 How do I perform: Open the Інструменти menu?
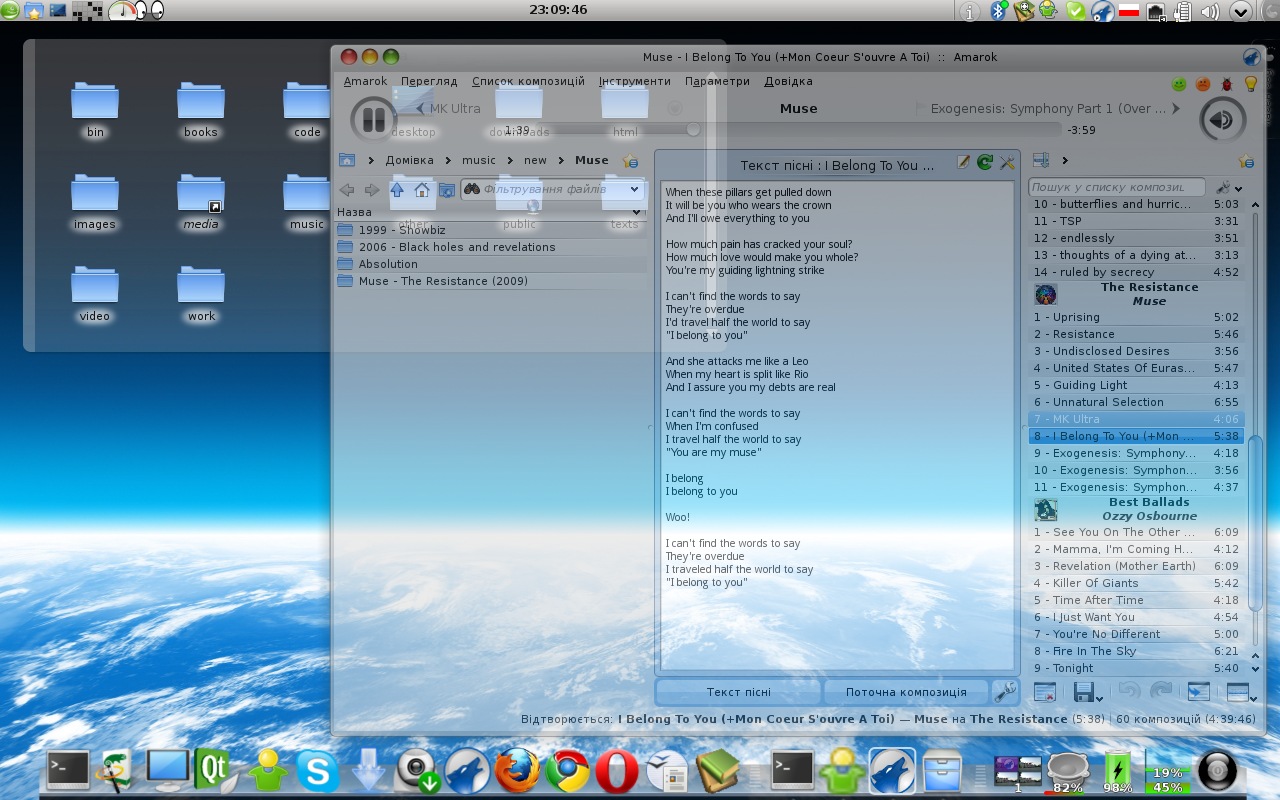coord(634,81)
